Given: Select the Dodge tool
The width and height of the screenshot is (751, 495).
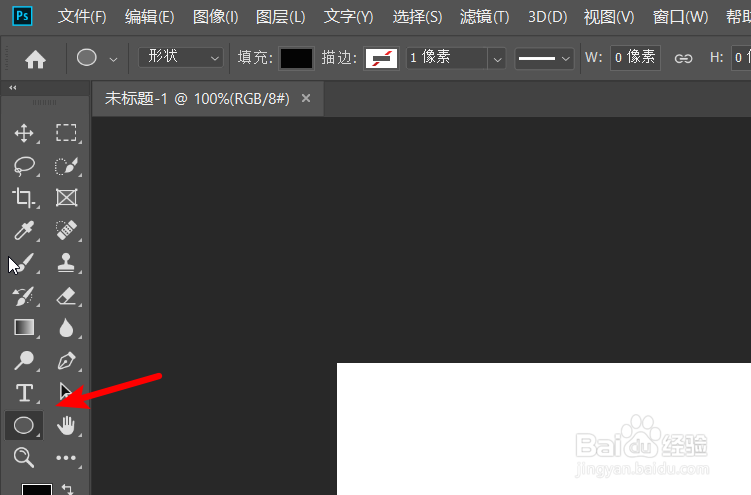Looking at the screenshot, I should (x=24, y=360).
